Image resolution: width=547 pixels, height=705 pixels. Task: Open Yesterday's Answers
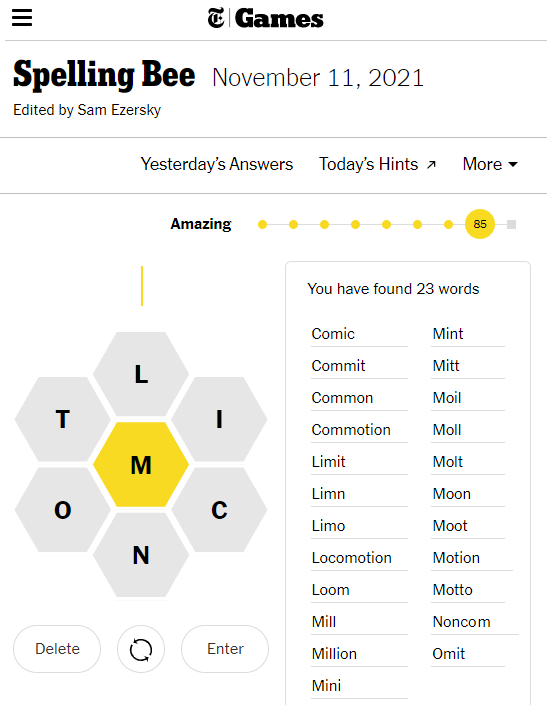tap(217, 164)
